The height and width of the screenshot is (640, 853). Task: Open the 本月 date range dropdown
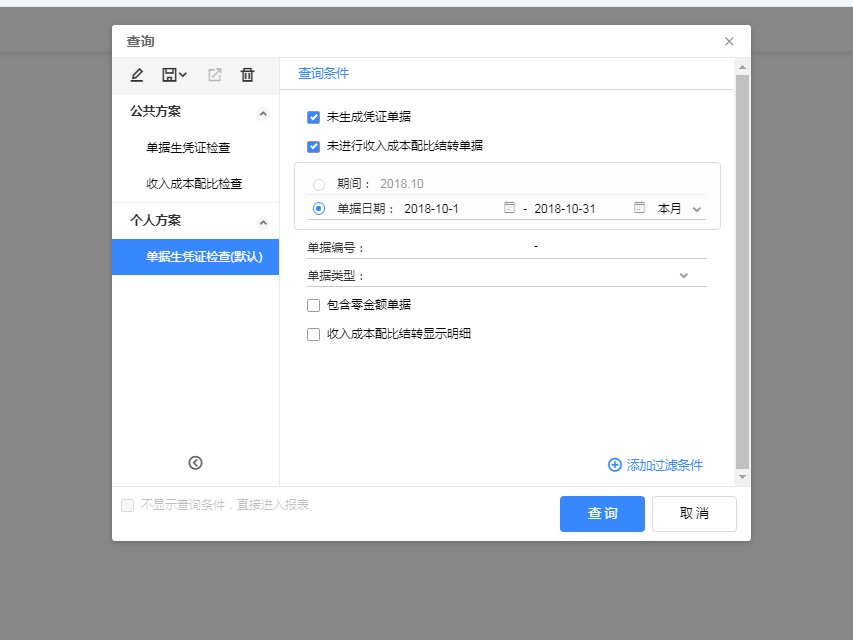pos(680,209)
